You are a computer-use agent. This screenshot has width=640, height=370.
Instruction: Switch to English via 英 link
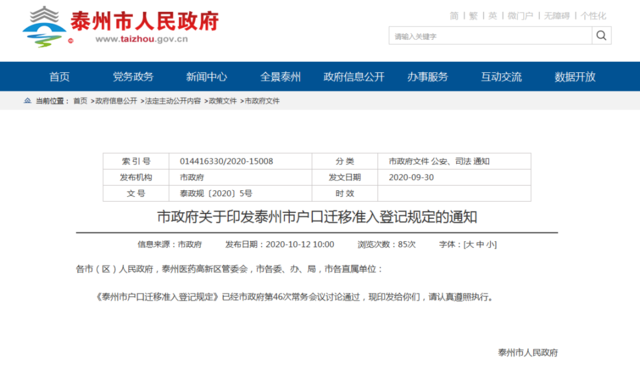point(493,16)
